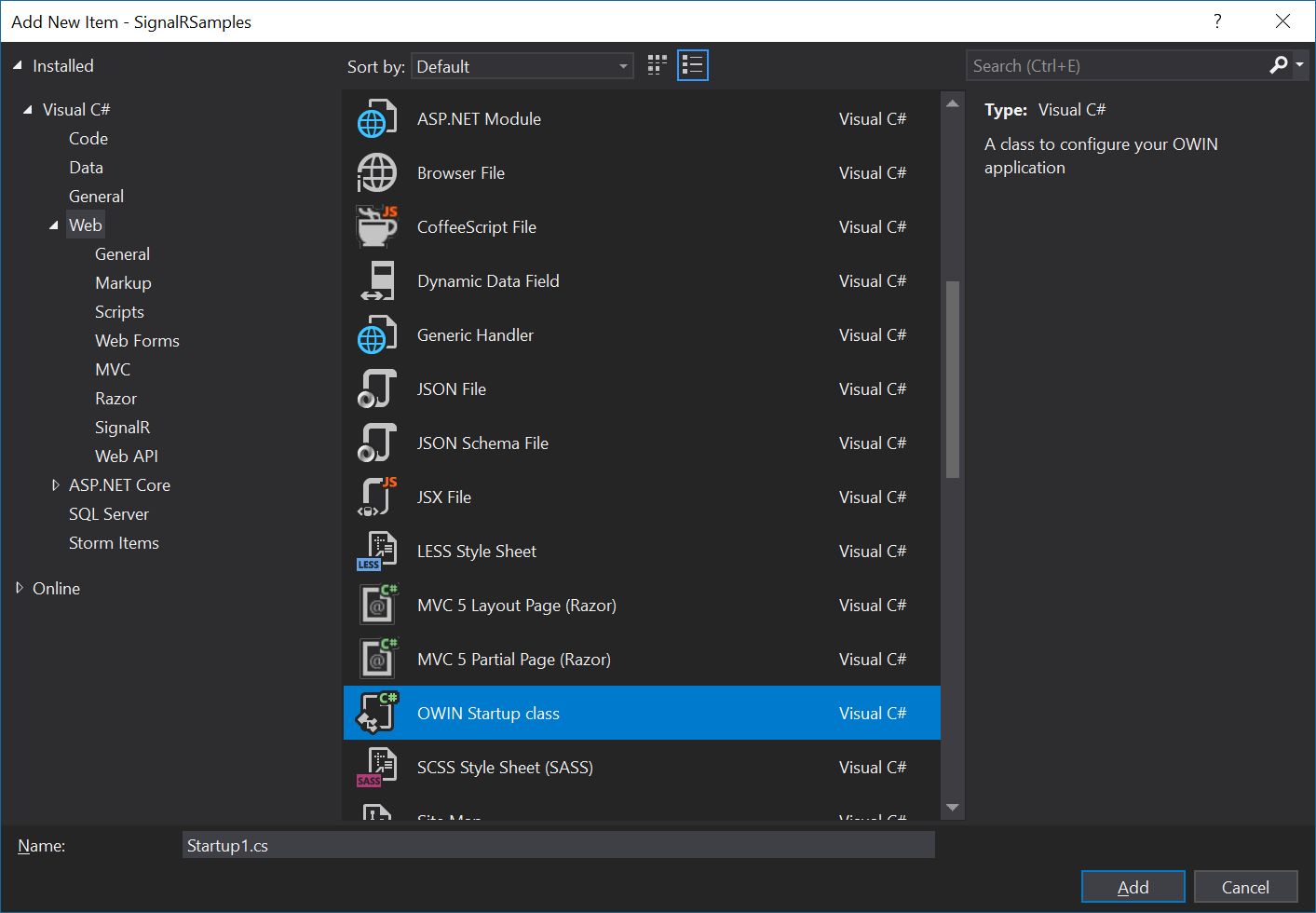The width and height of the screenshot is (1316, 913).
Task: Collapse the Web tree node
Action: coord(54,225)
